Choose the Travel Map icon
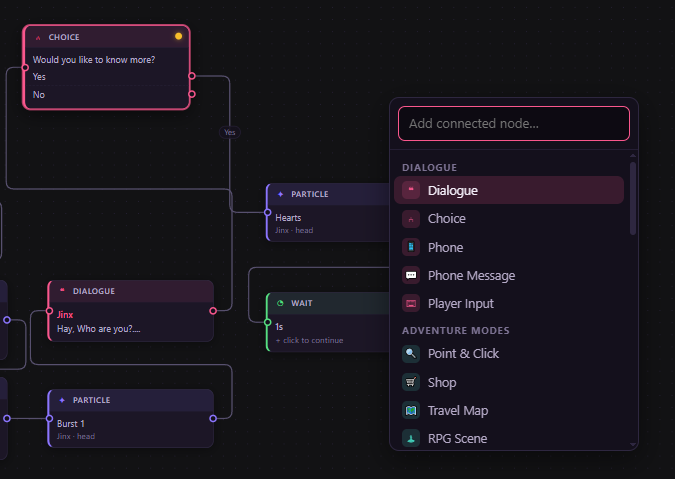 [411, 410]
